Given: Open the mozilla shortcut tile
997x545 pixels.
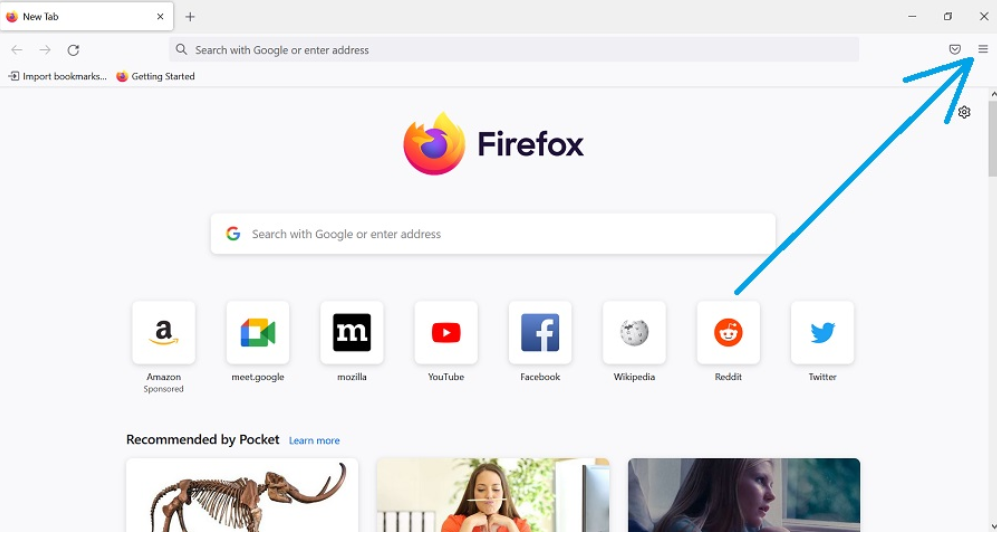Looking at the screenshot, I should click(x=352, y=333).
